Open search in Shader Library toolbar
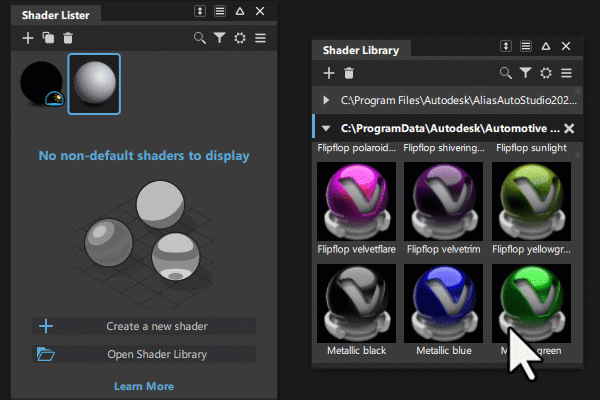The height and width of the screenshot is (400, 600). pos(506,73)
